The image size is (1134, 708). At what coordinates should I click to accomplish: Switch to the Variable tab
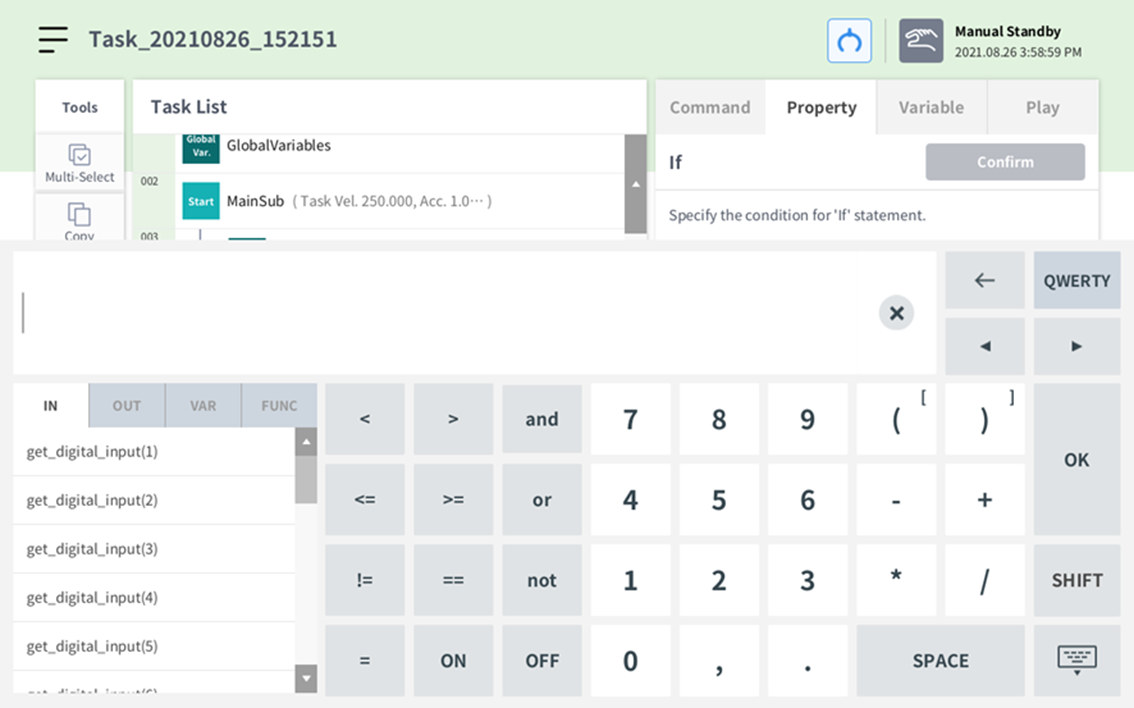[930, 107]
